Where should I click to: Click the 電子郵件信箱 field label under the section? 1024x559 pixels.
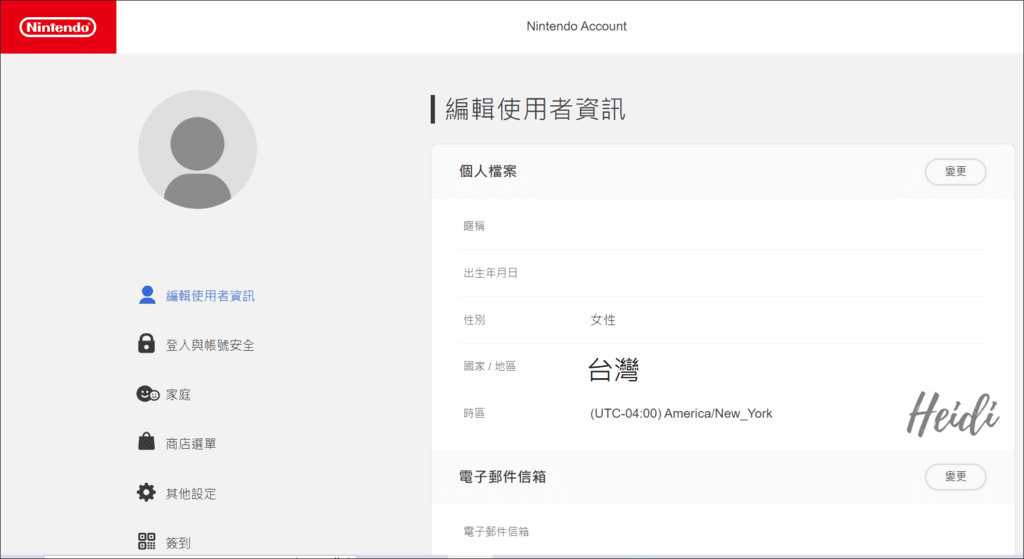(496, 532)
